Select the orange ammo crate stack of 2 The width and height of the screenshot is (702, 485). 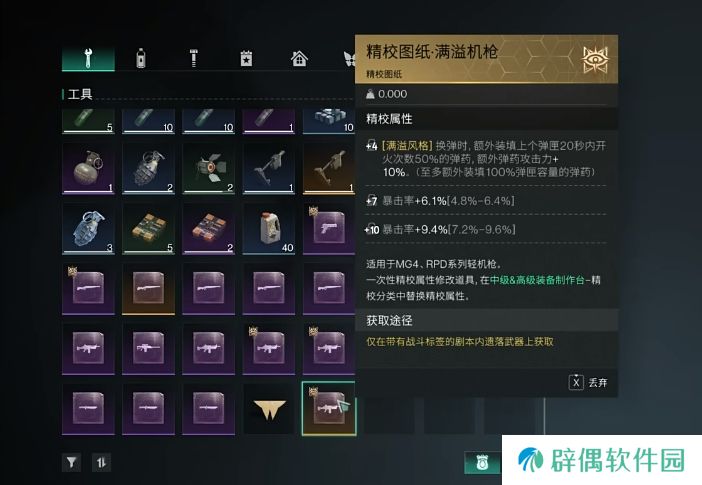(x=209, y=229)
